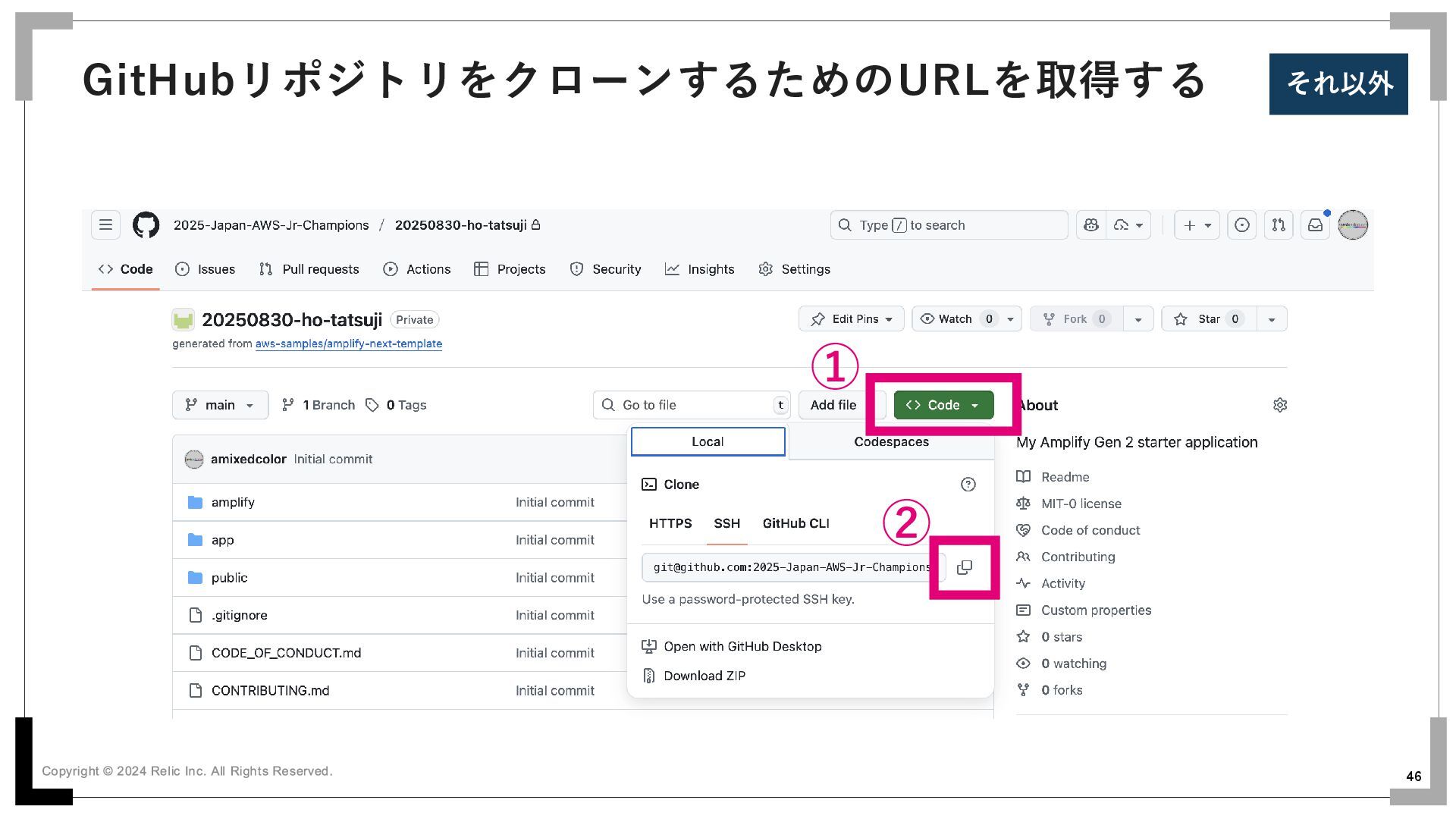Open the Custom properties link

pyautogui.click(x=1084, y=610)
